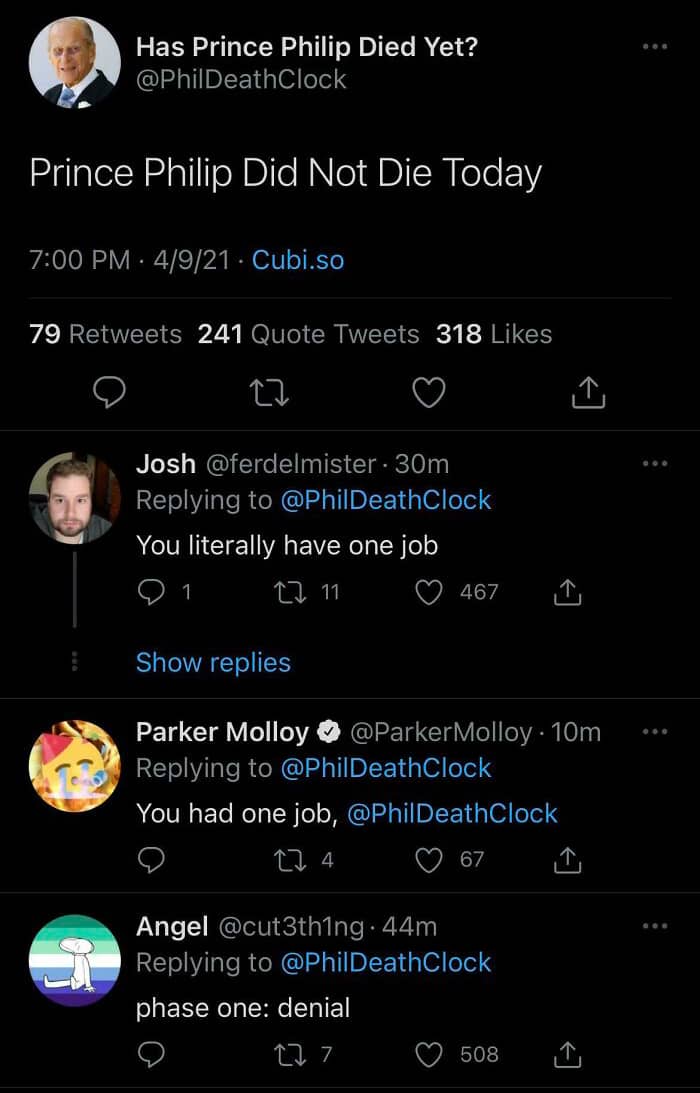Image resolution: width=700 pixels, height=1093 pixels.
Task: View the 241 Quote Tweets list
Action: pyautogui.click(x=308, y=334)
